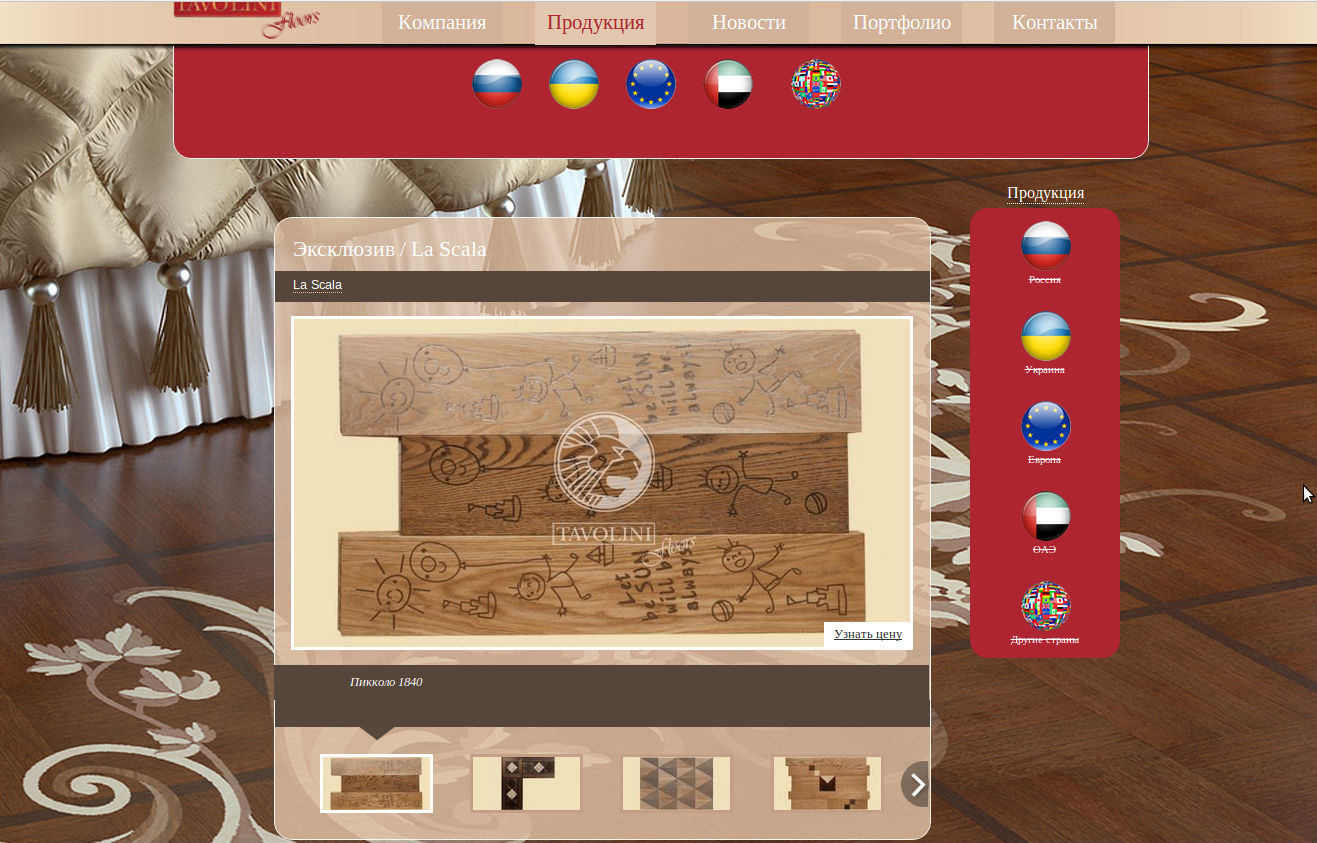Select the dark L-shaped border thumbnail
The height and width of the screenshot is (843, 1317).
(x=526, y=783)
